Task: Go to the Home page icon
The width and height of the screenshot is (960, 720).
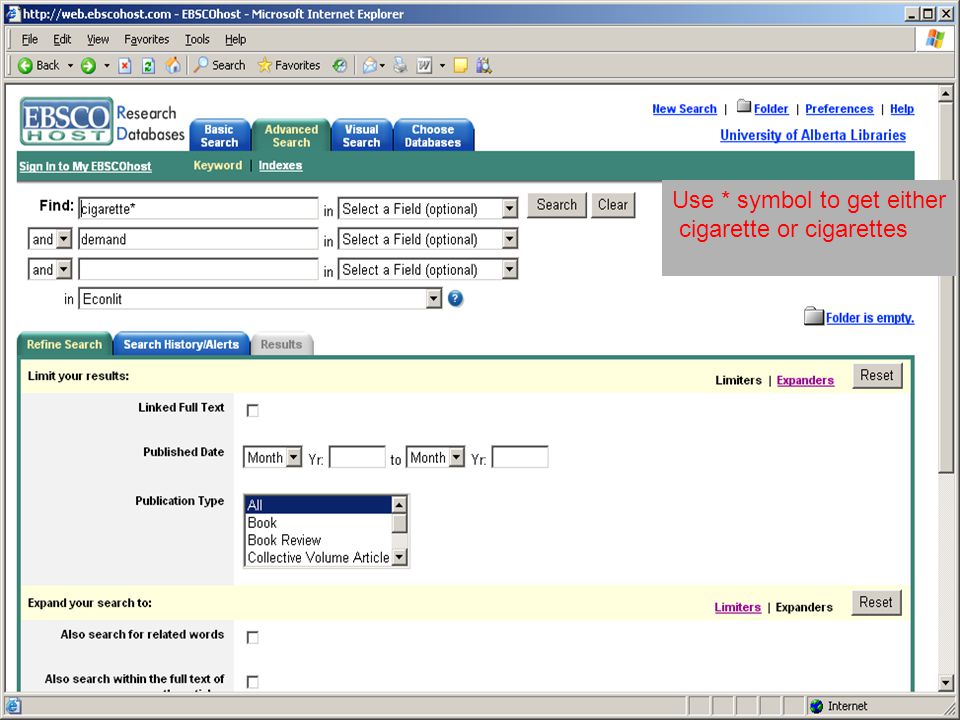Action: tap(173, 66)
